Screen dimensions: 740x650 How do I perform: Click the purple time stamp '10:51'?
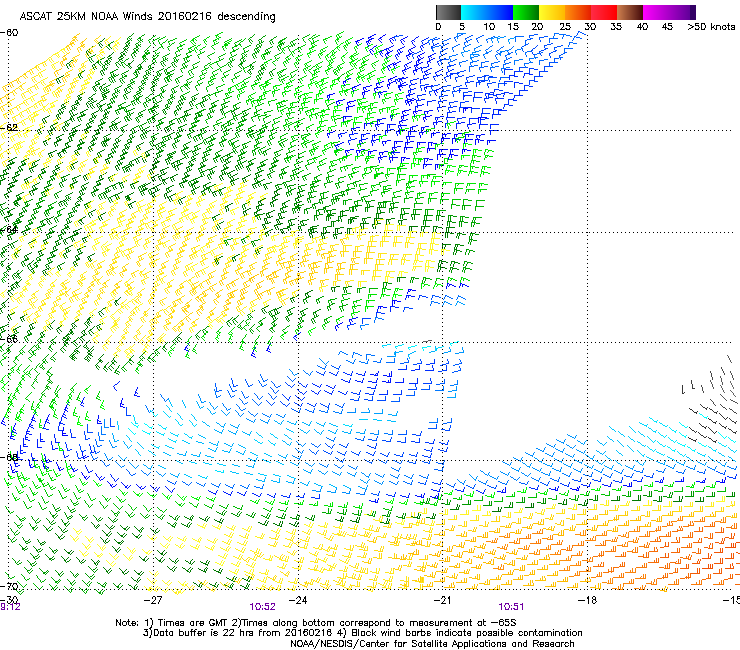(511, 607)
